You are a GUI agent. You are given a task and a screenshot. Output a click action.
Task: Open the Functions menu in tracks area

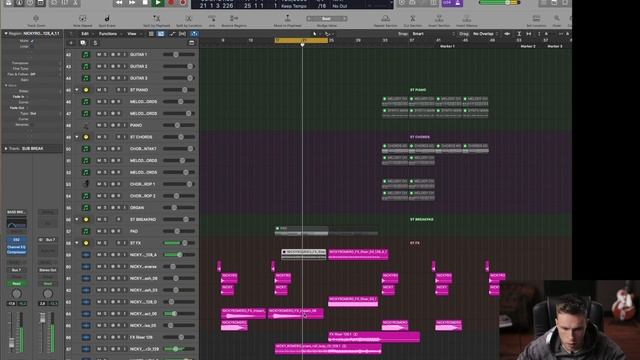[108, 34]
